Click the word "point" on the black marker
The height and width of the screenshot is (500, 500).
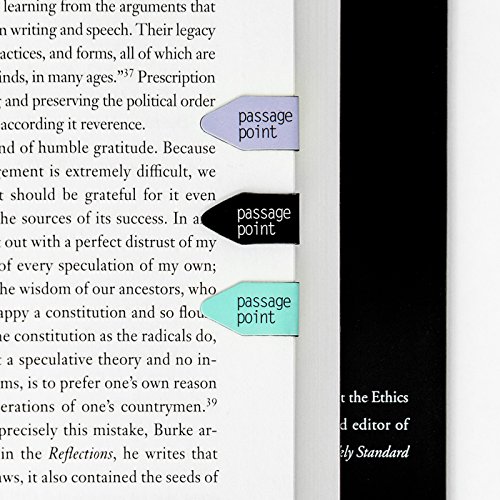pyautogui.click(x=256, y=230)
